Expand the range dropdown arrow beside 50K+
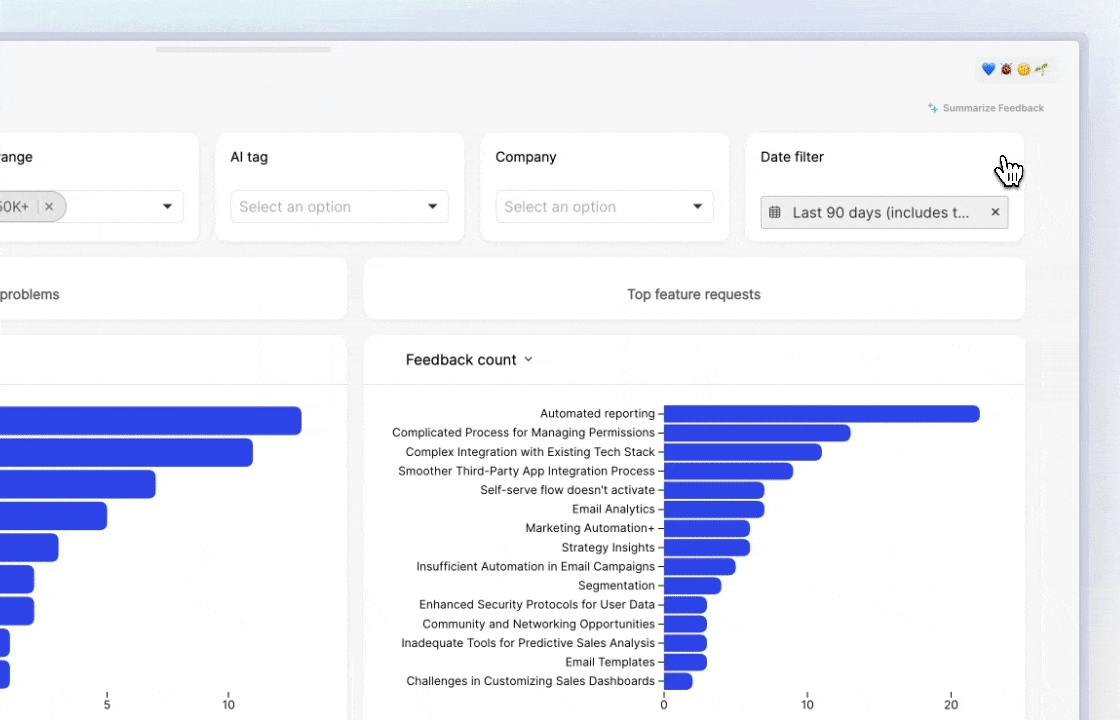This screenshot has width=1120, height=720. pyautogui.click(x=167, y=207)
